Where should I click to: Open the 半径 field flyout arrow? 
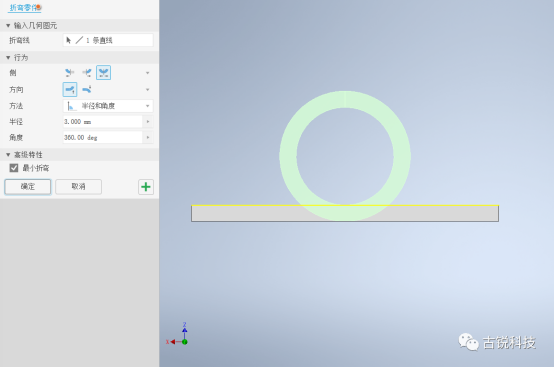pyautogui.click(x=148, y=121)
